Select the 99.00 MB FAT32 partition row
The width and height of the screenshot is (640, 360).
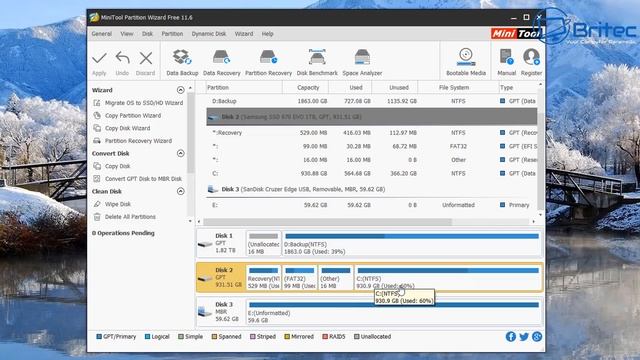[371, 146]
